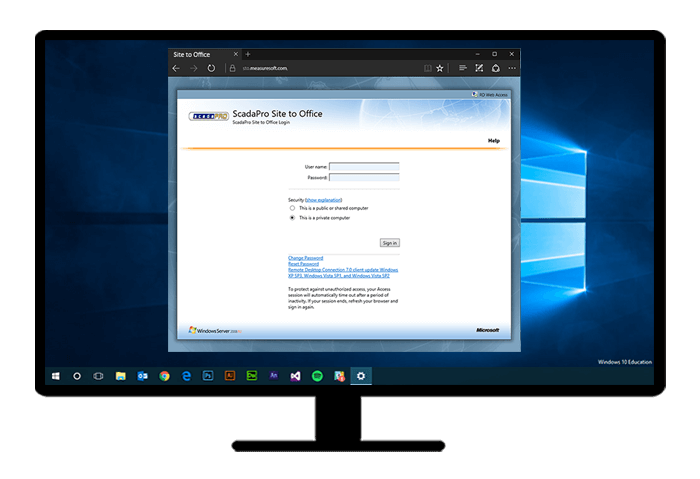This screenshot has height=479, width=700.
Task: Open Remote Desktop Connection 7.0 client update link
Action: tap(343, 273)
